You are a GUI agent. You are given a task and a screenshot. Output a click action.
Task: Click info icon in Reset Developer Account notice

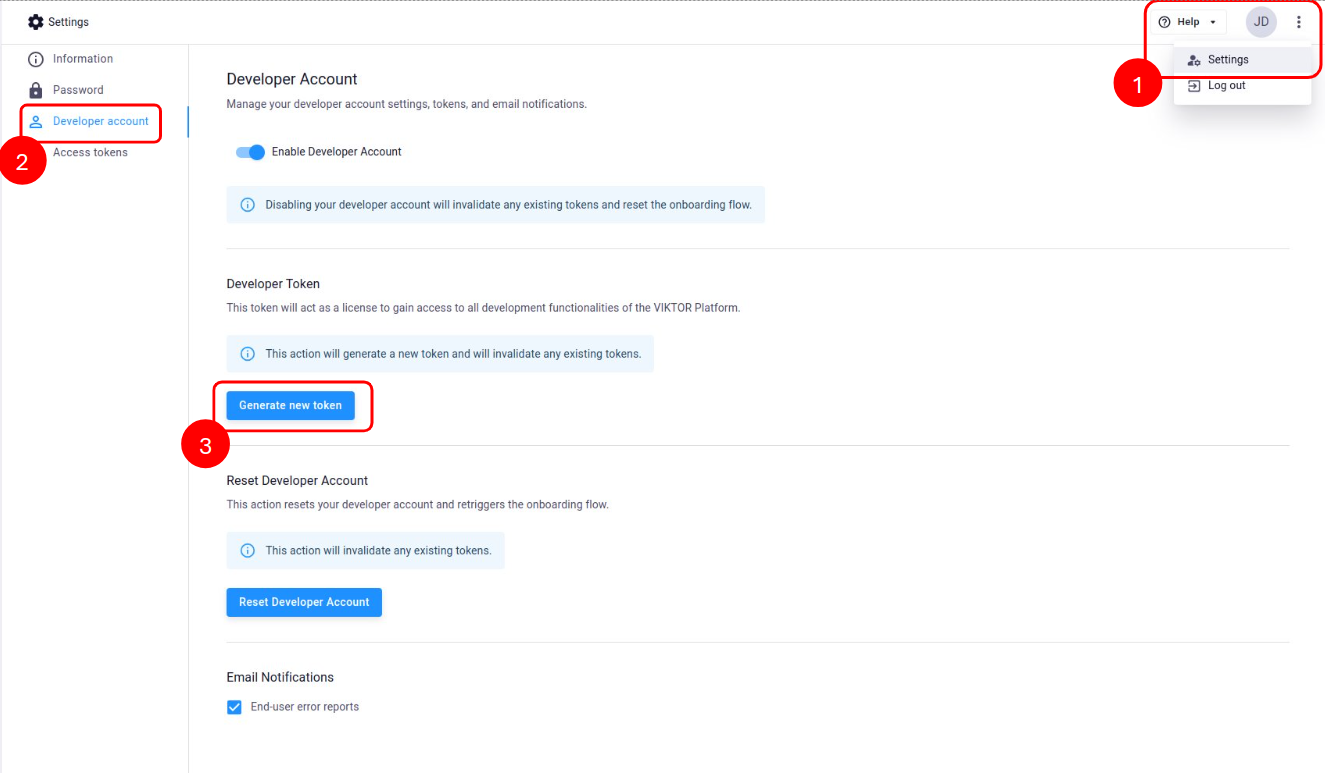(x=248, y=551)
